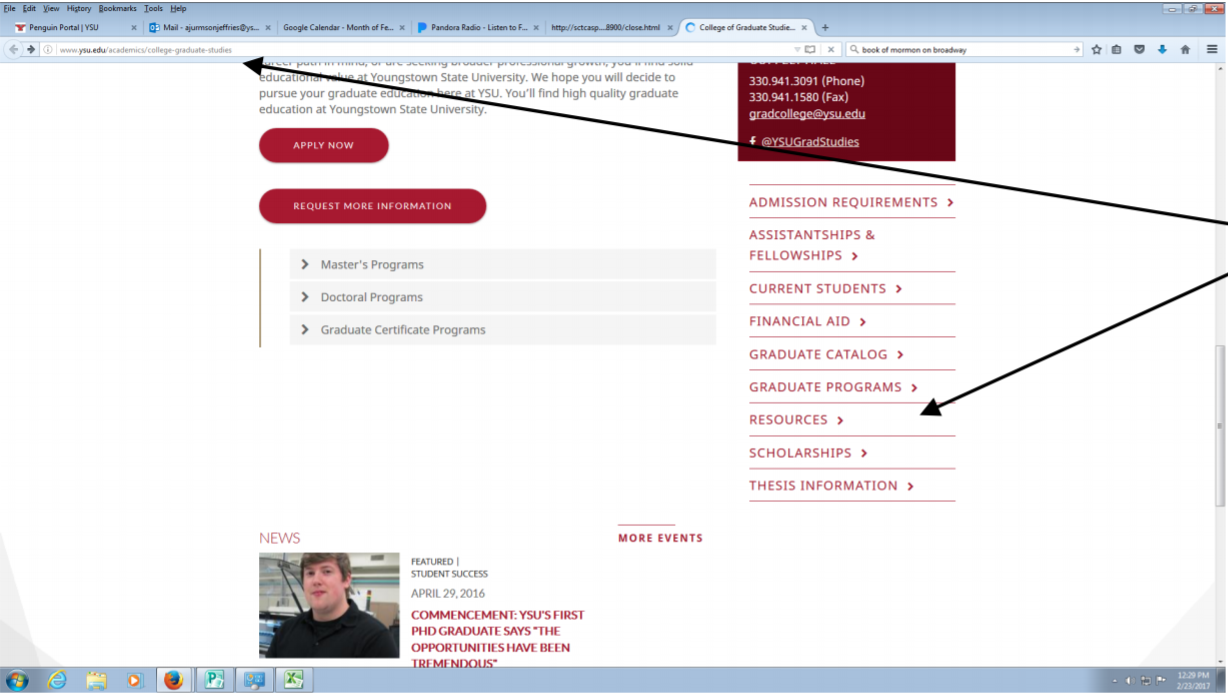Switch to the close.html tab
The width and height of the screenshot is (1228, 694).
(611, 27)
